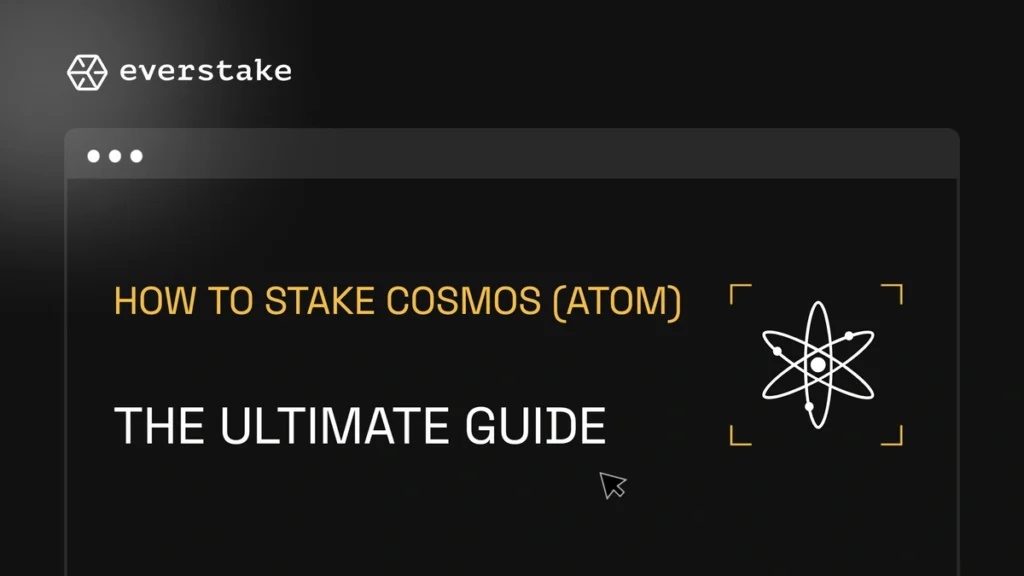Click the everstake wordmark text
Viewport: 1024px width, 576px height.
pos(205,72)
